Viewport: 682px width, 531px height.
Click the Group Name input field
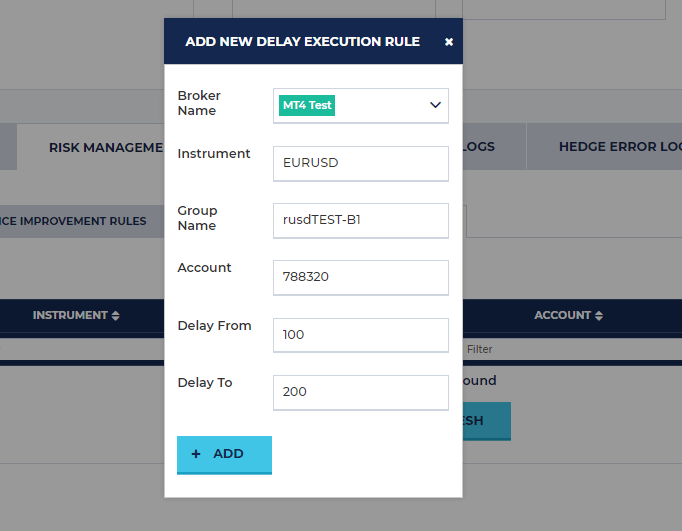(360, 220)
